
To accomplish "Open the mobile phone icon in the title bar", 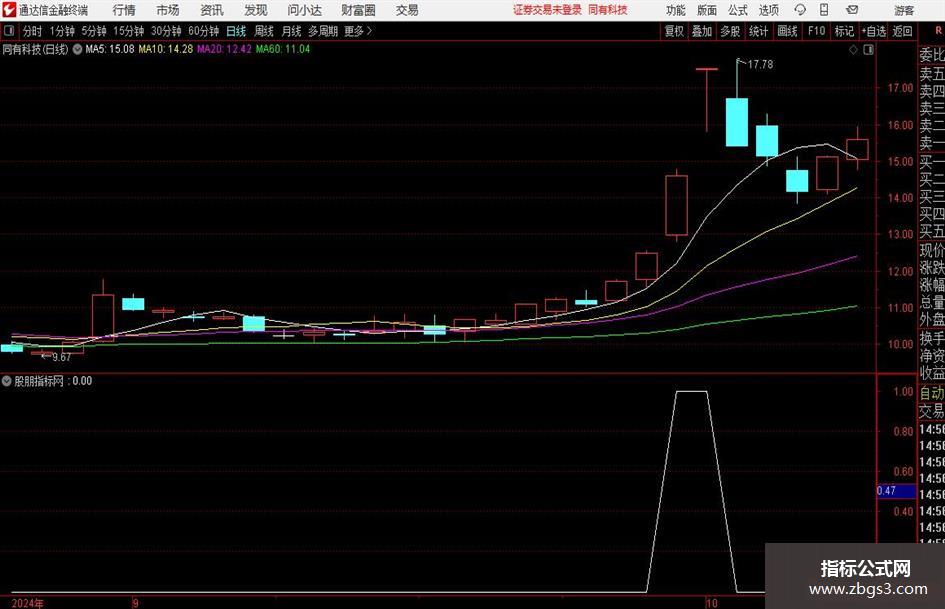I will pyautogui.click(x=824, y=10).
